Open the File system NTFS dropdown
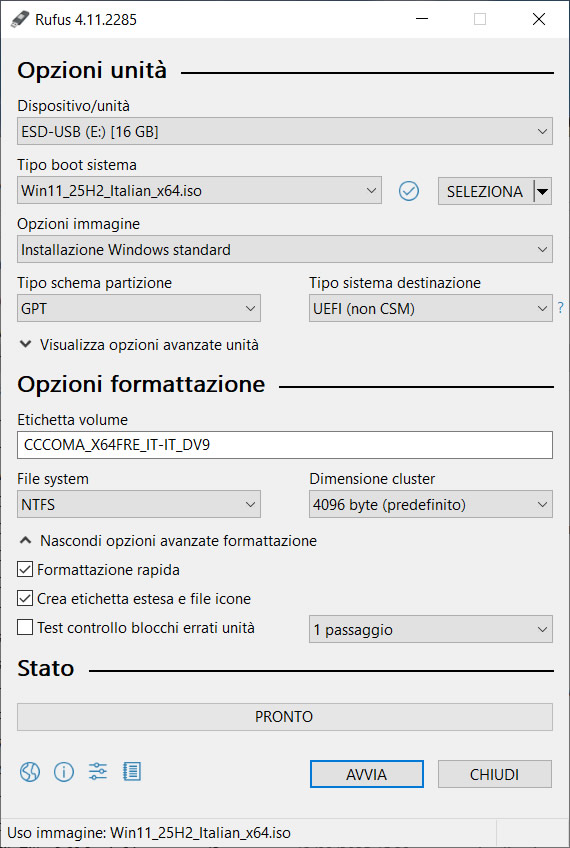 139,505
